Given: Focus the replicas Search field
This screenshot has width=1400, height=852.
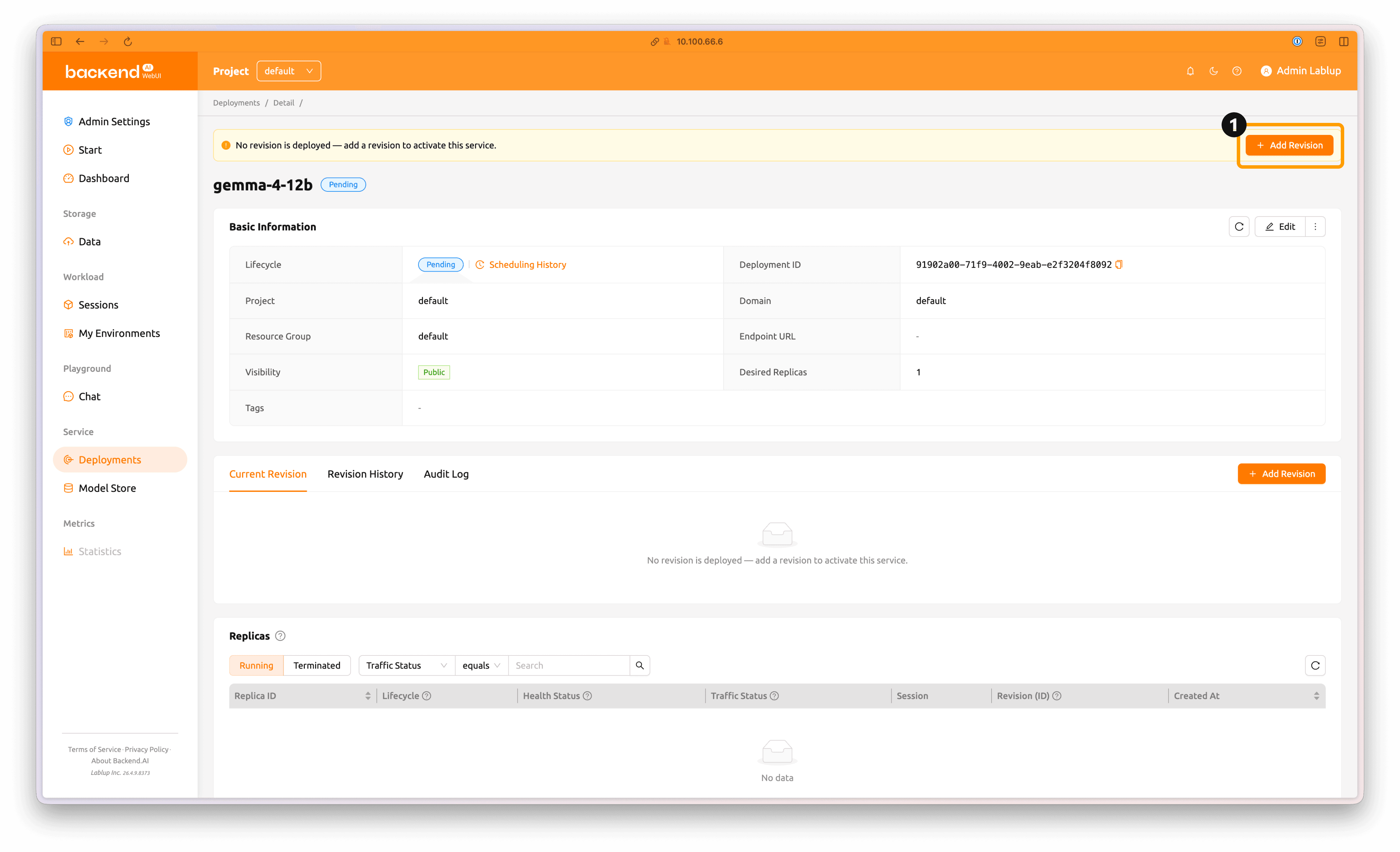Looking at the screenshot, I should pos(569,666).
